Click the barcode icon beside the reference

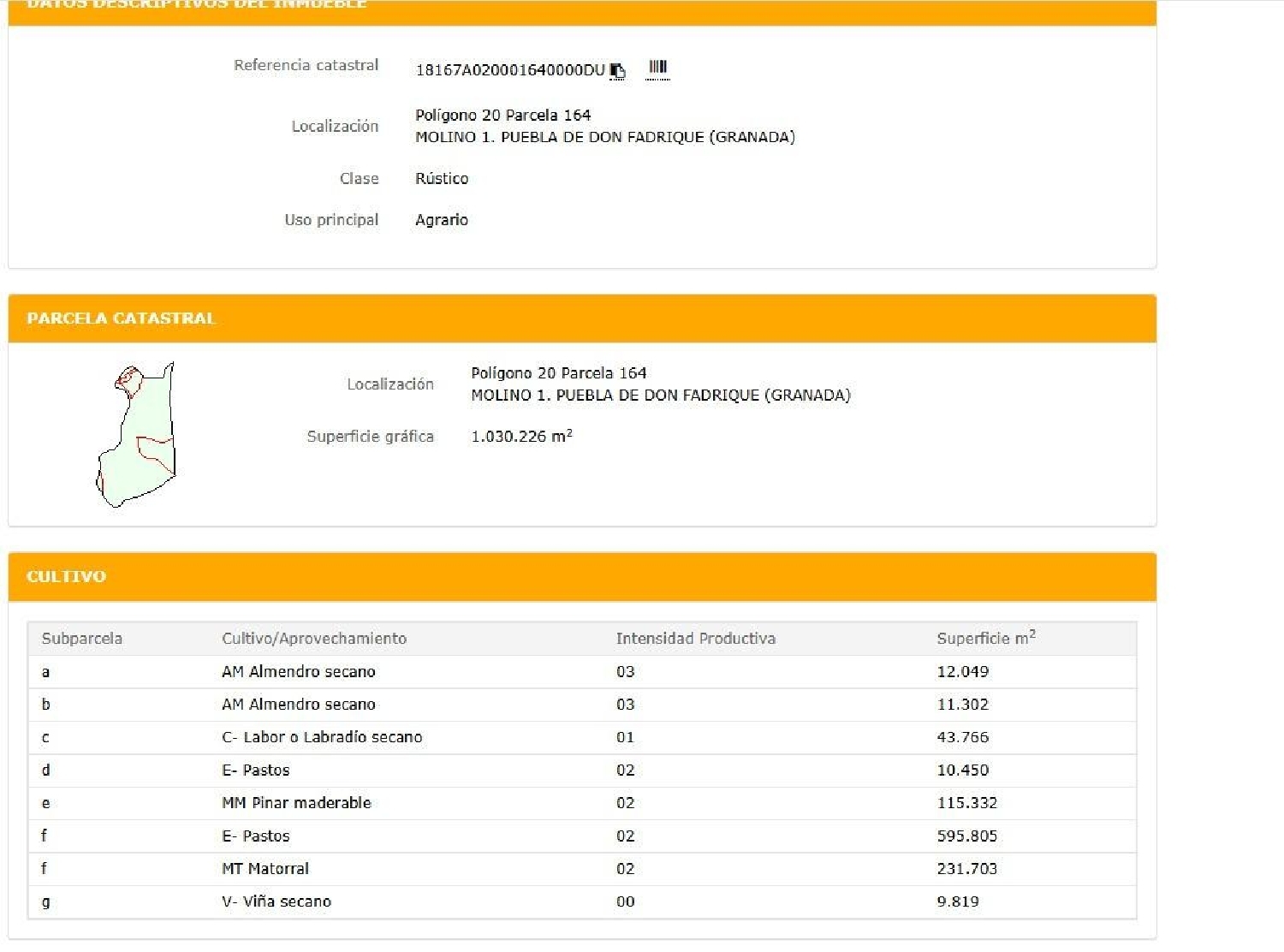(x=657, y=68)
